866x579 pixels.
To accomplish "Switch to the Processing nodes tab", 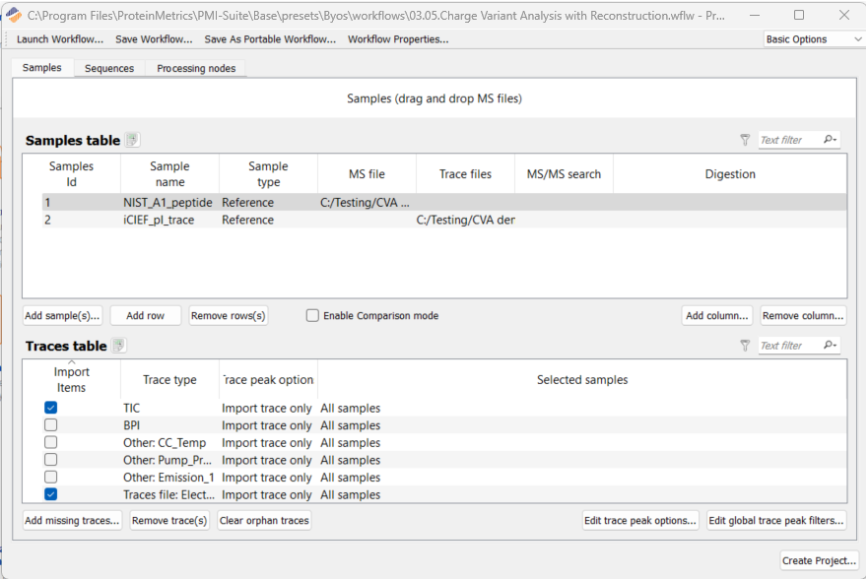I will pos(196,69).
